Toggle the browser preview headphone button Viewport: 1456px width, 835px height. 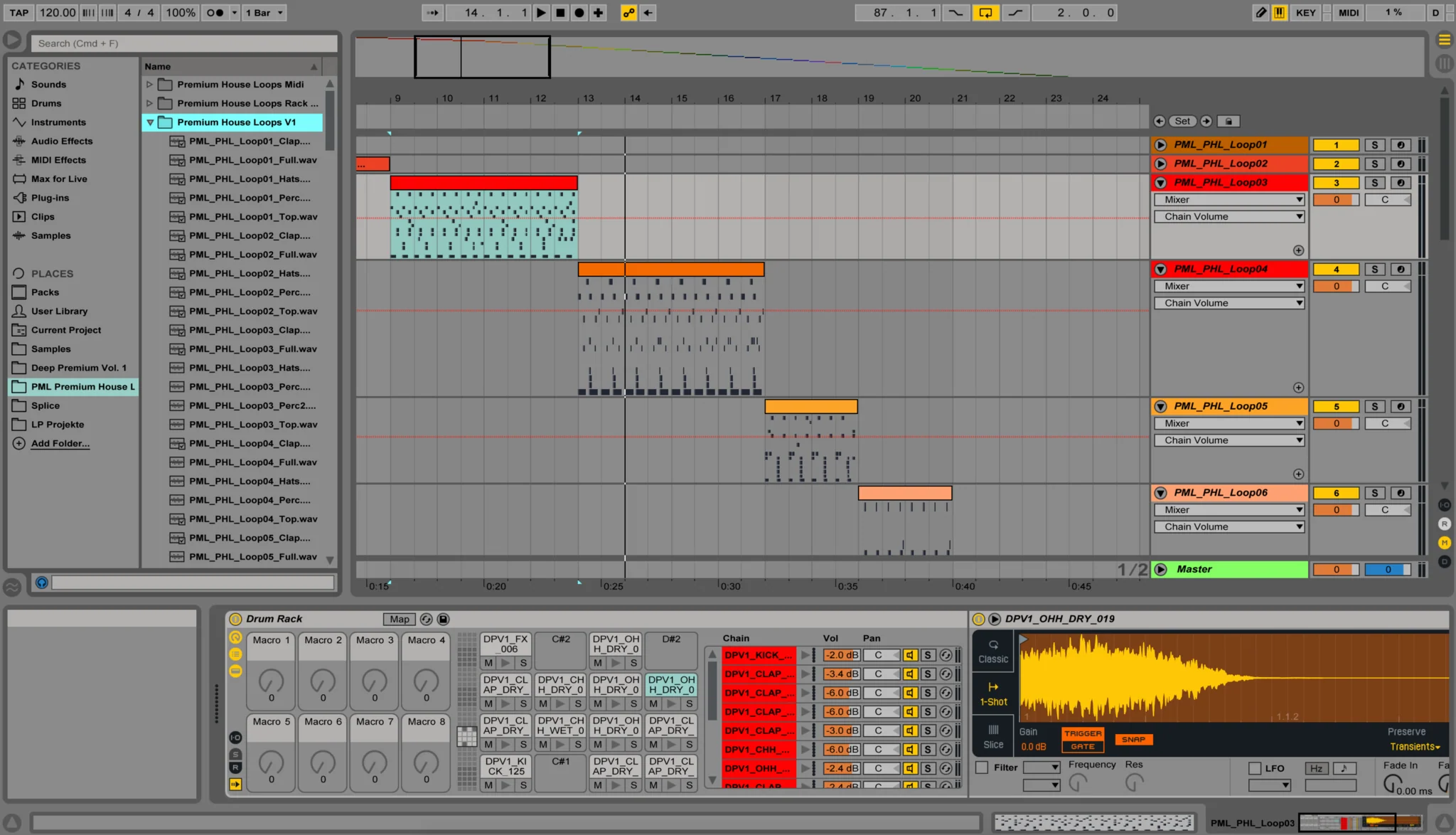tap(42, 583)
